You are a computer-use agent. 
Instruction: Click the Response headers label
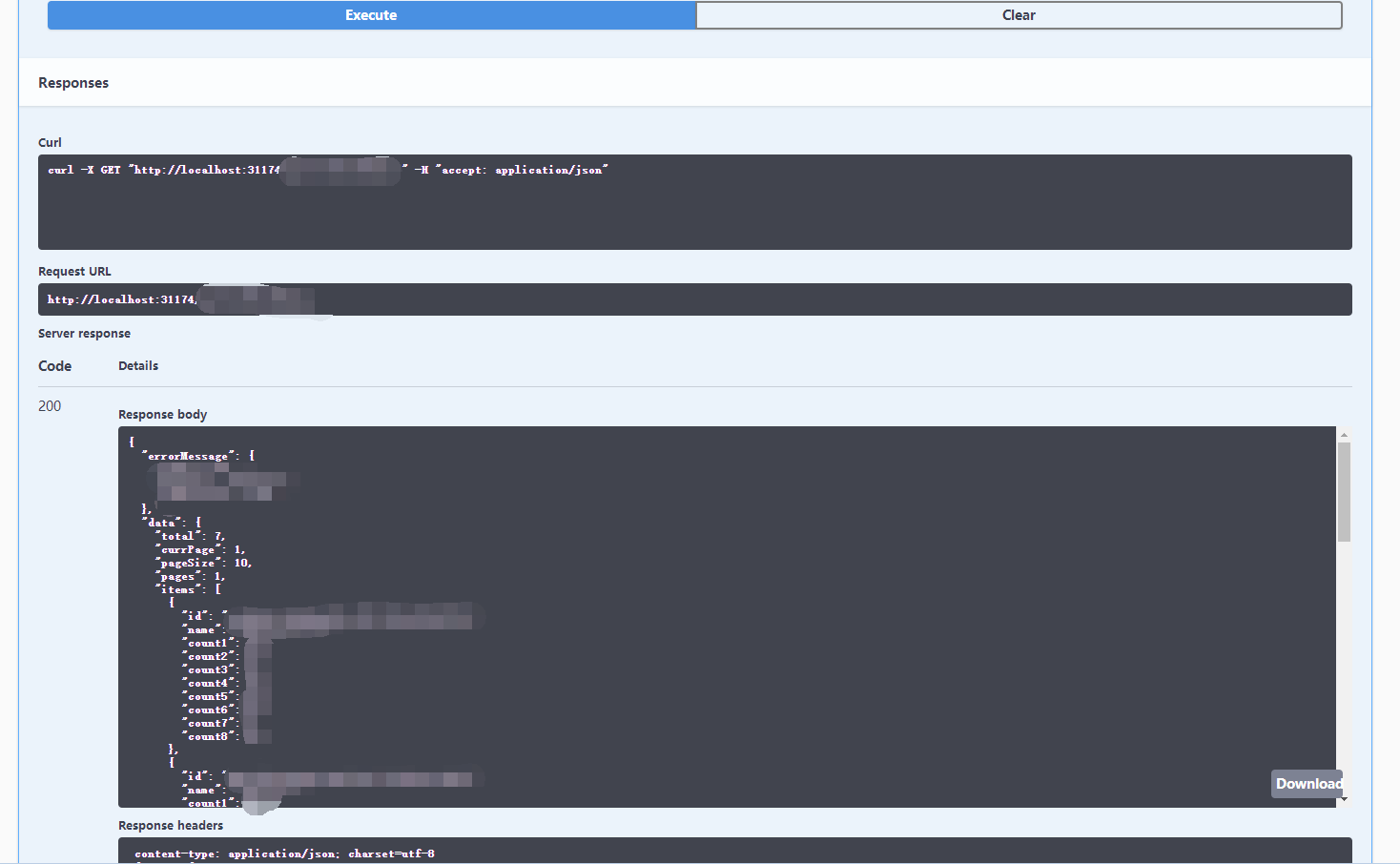[171, 825]
